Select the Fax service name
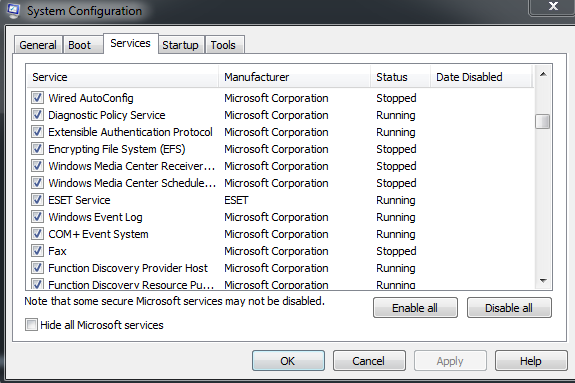575x383 pixels. pos(57,251)
